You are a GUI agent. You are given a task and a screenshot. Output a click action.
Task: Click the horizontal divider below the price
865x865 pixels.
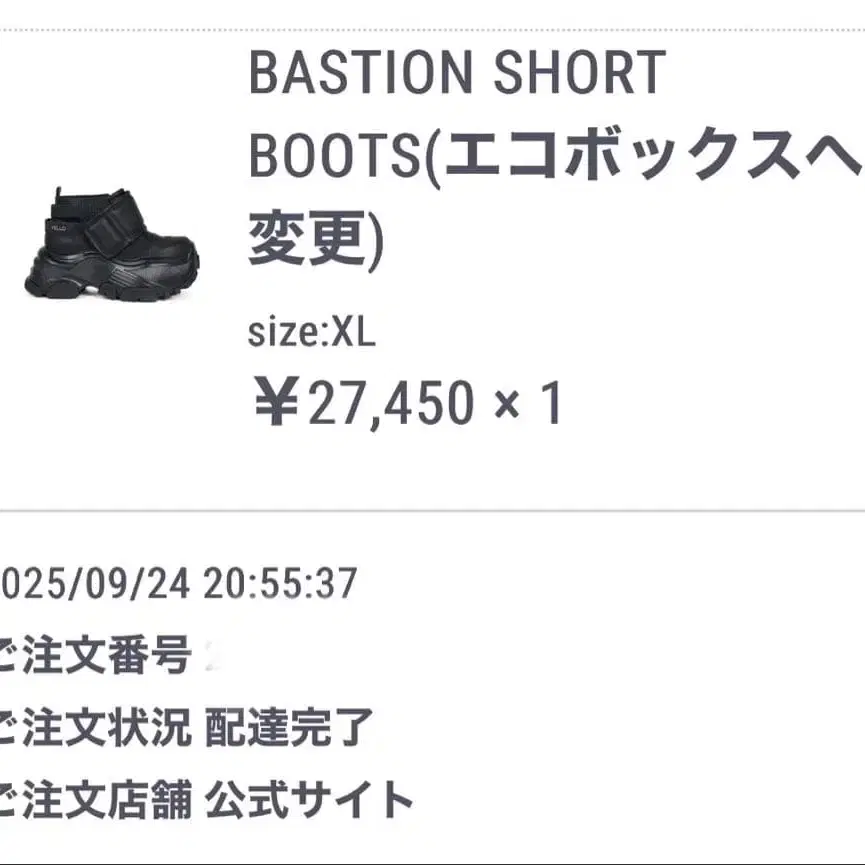(x=432, y=511)
